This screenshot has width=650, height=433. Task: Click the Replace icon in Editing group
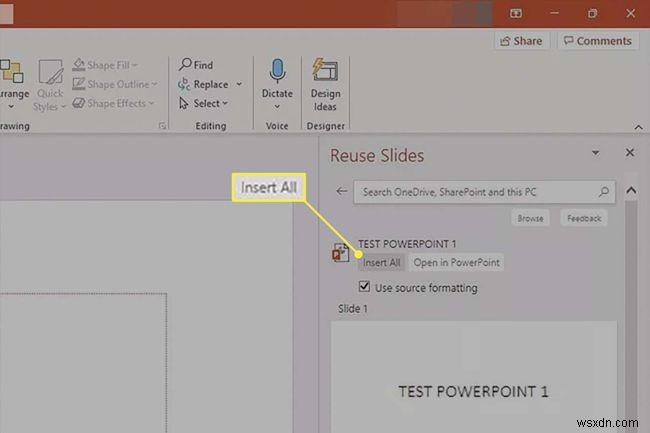click(x=184, y=84)
